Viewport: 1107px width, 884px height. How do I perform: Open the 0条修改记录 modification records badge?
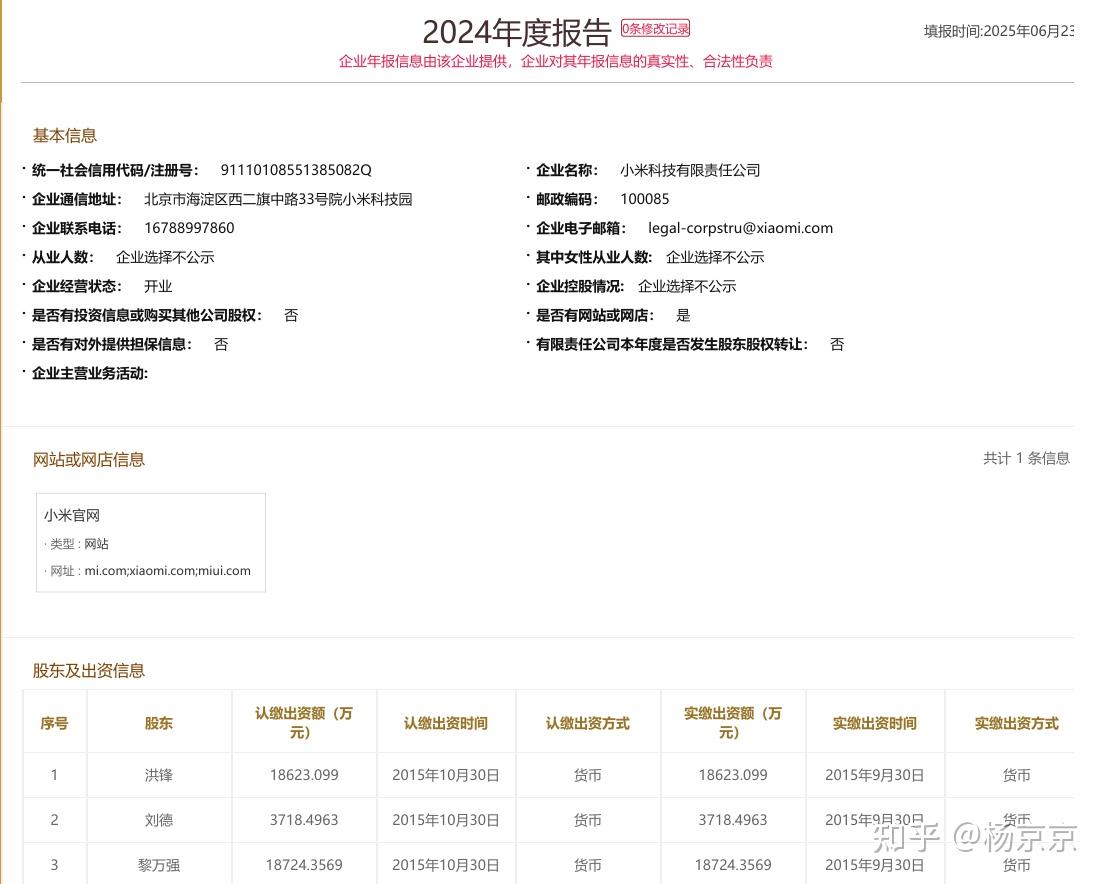click(655, 28)
